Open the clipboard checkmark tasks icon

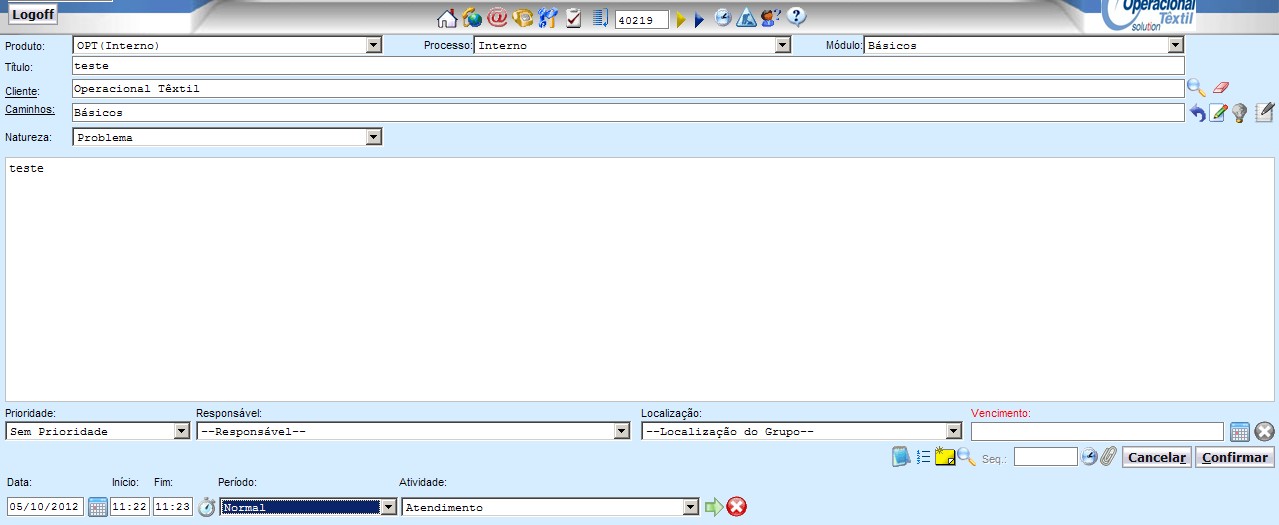574,18
